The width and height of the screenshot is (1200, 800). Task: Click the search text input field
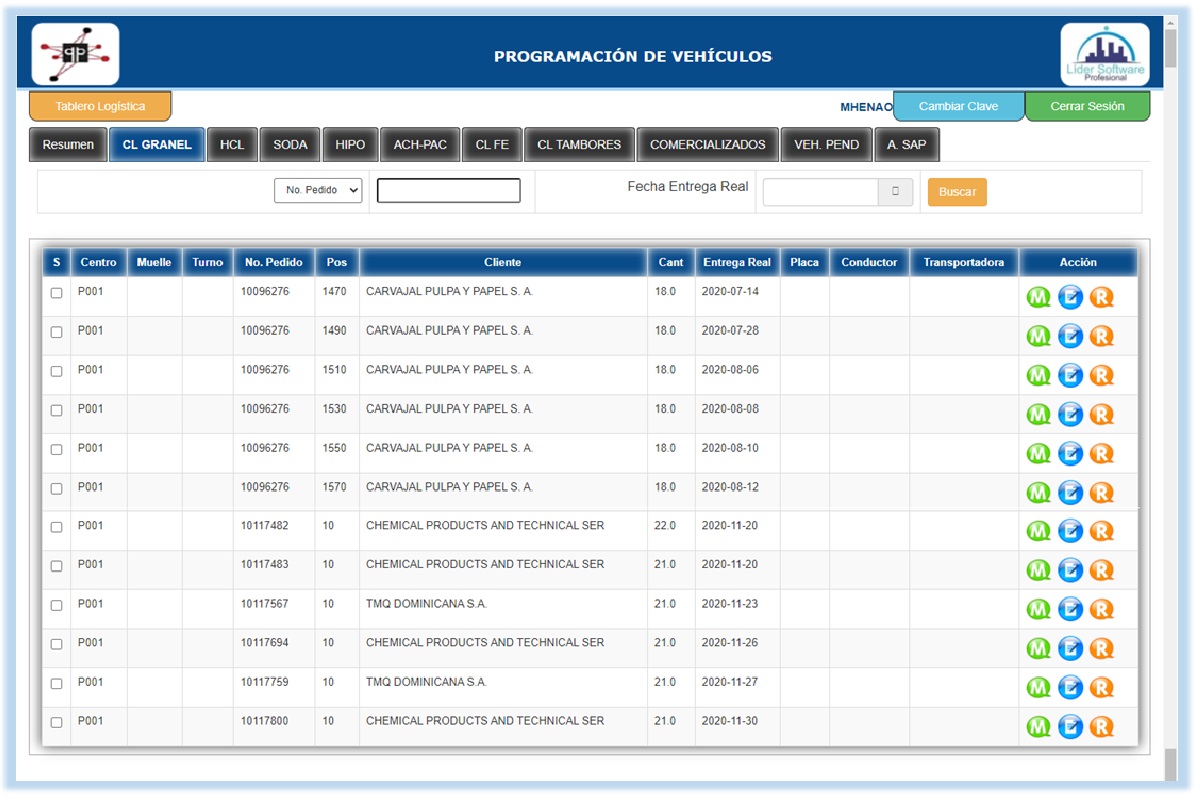(448, 191)
